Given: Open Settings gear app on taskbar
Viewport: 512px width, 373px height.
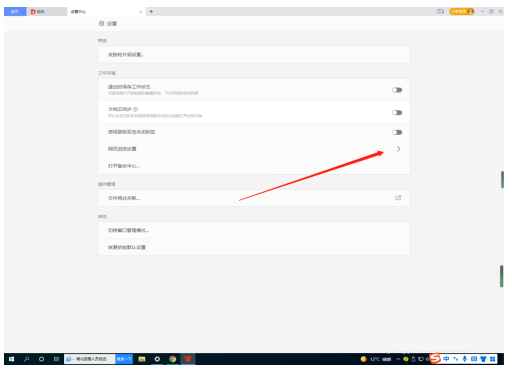Looking at the screenshot, I should (x=157, y=359).
